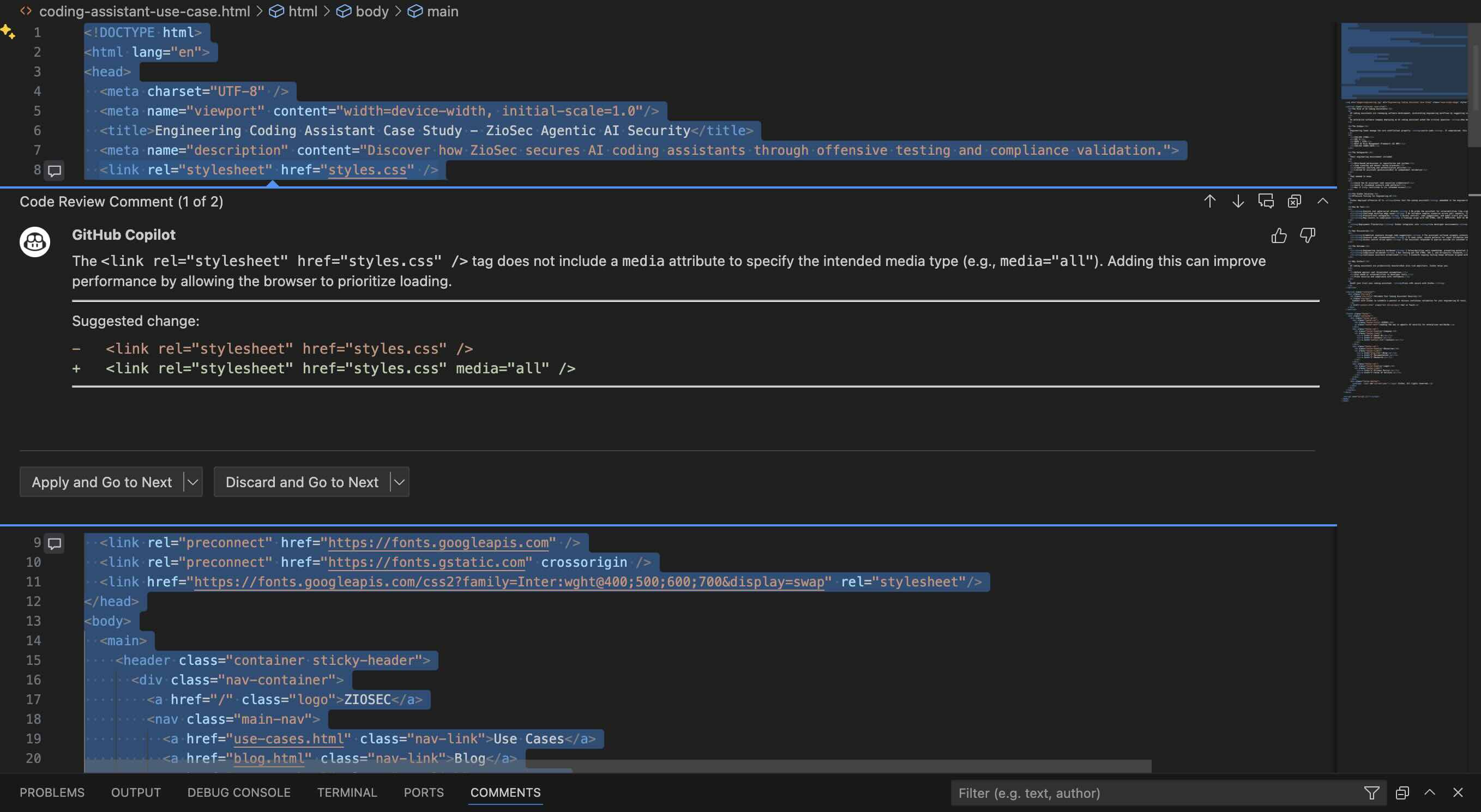Switch to the OUTPUT tab
Image resolution: width=1481 pixels, height=812 pixels.
click(x=136, y=792)
